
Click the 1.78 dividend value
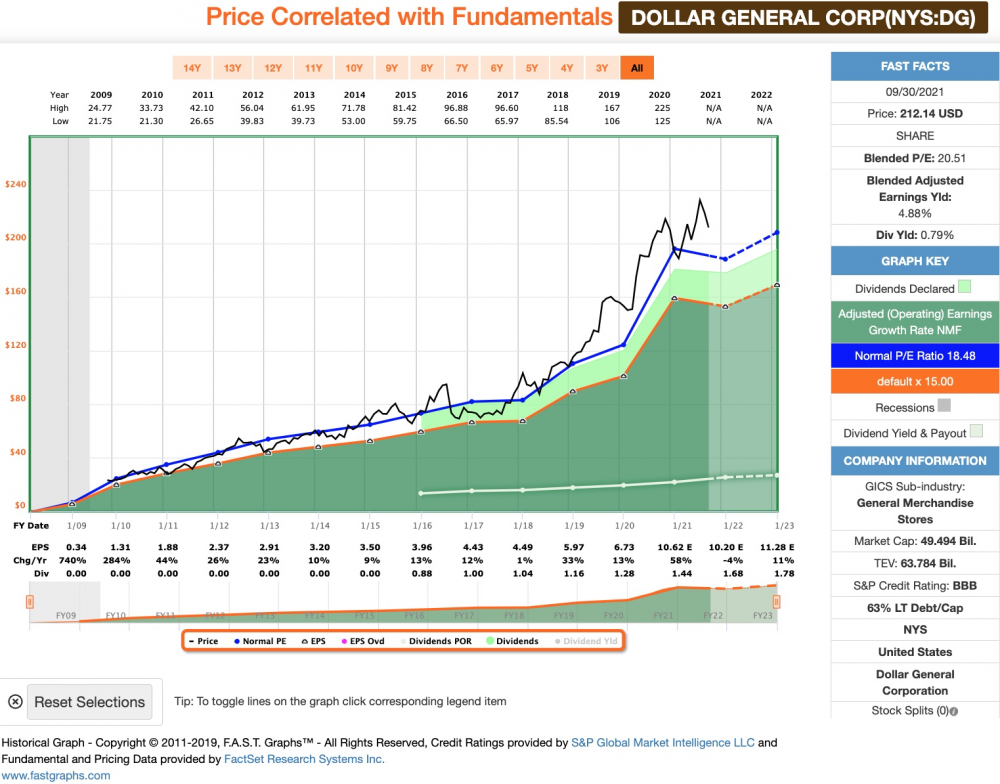pyautogui.click(x=784, y=573)
